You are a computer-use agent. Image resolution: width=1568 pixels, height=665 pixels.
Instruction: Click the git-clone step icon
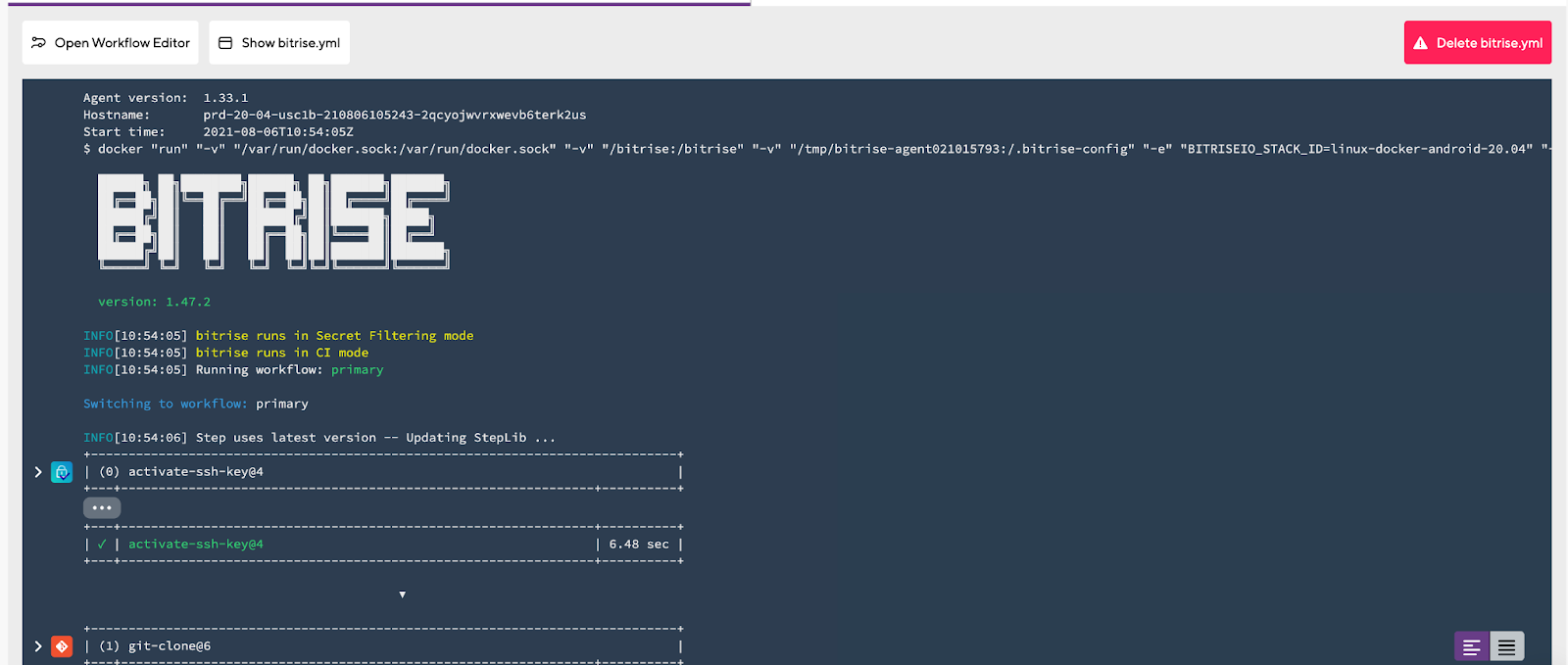[62, 646]
